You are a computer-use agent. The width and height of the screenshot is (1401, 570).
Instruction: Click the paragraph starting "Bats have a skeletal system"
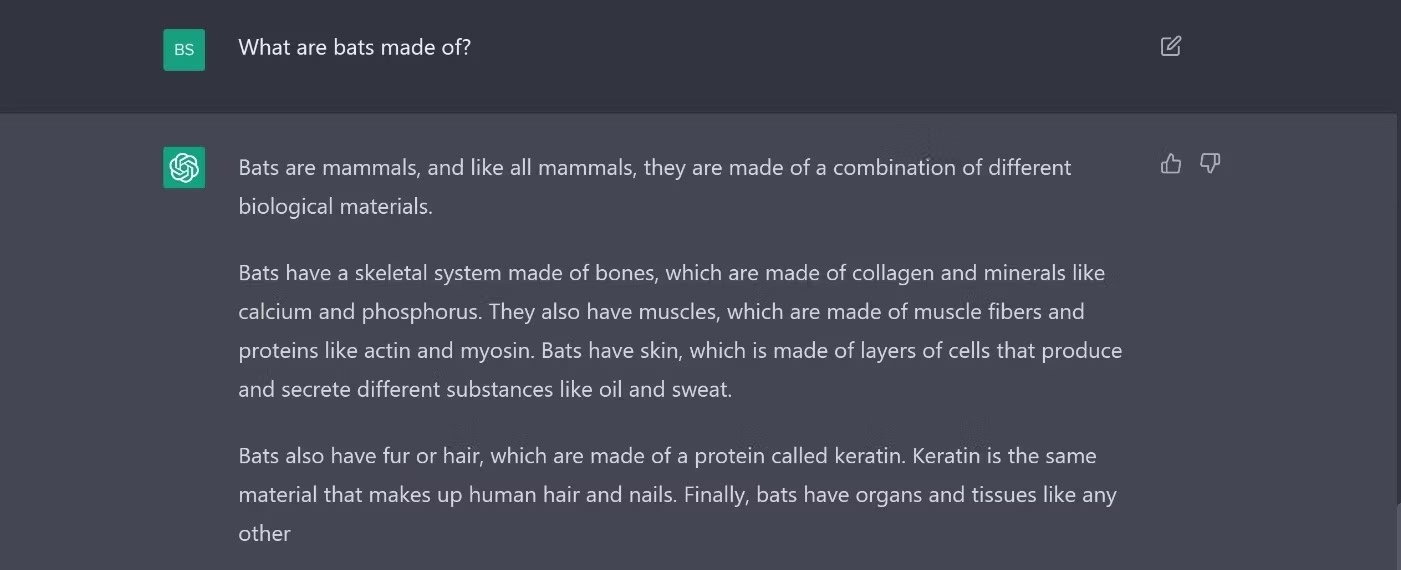tap(680, 331)
